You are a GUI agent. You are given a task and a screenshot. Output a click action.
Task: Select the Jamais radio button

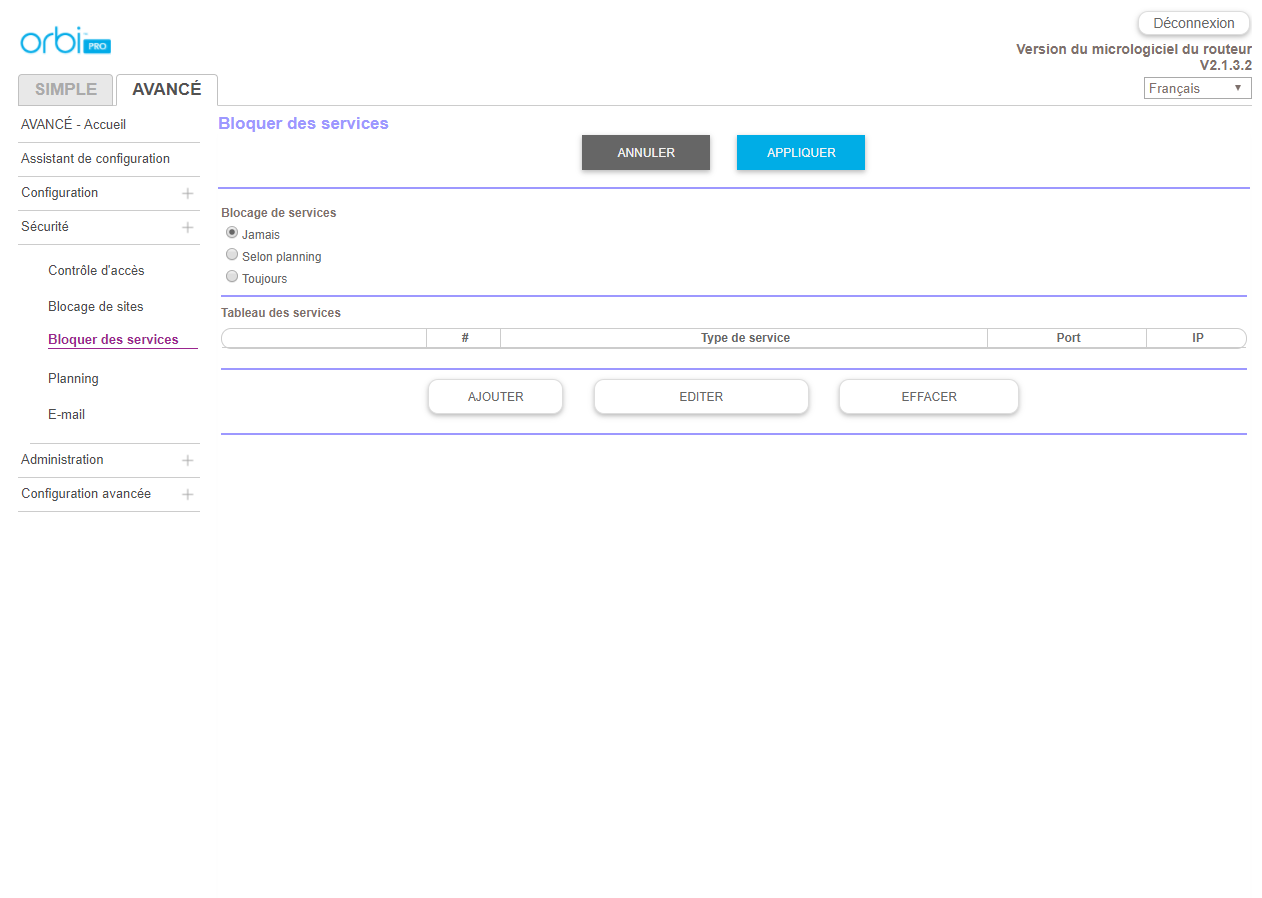click(232, 232)
